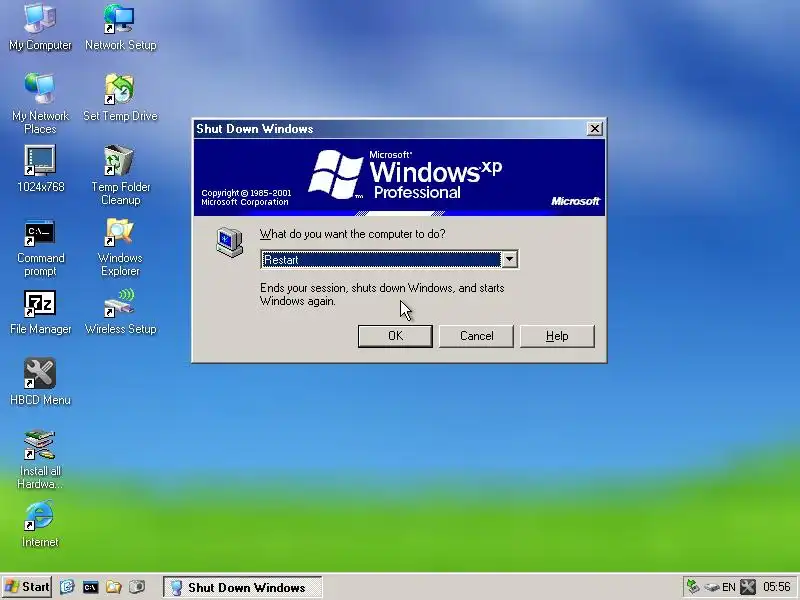Screen dimensions: 800x600
Task: Click the network tray icon
Action: (693, 587)
